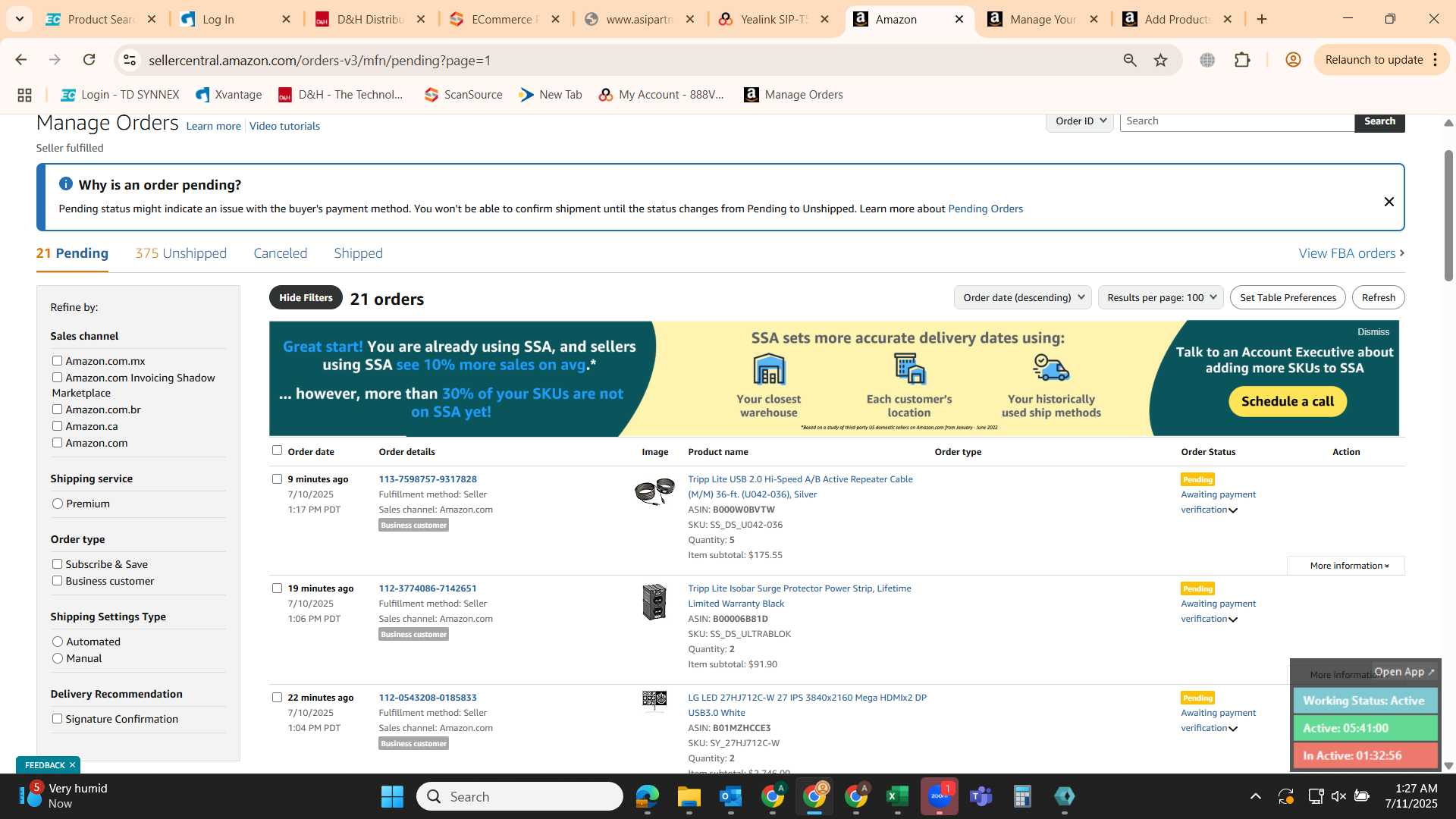Screen dimensions: 1456x819
Task: Click Set Table Preferences button
Action: point(1288,297)
